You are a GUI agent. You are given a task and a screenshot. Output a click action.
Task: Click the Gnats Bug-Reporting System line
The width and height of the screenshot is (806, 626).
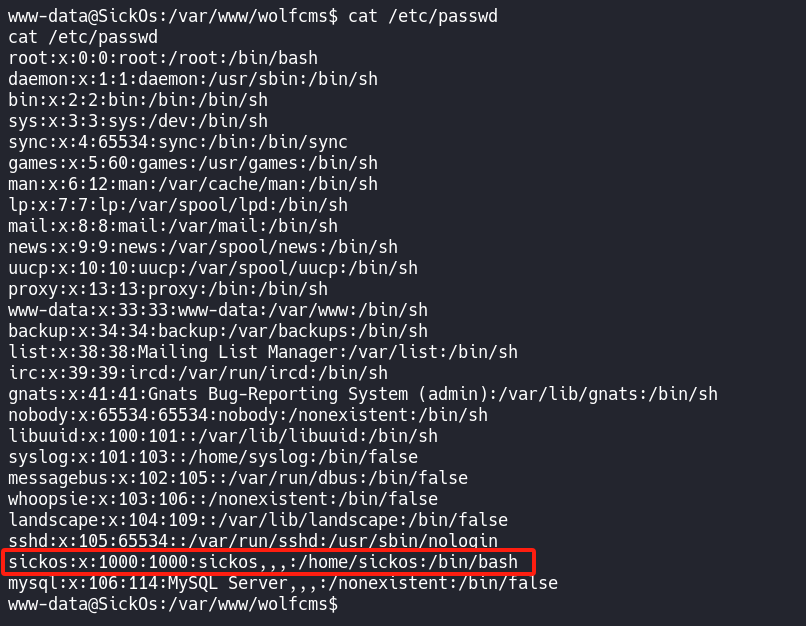tap(363, 394)
